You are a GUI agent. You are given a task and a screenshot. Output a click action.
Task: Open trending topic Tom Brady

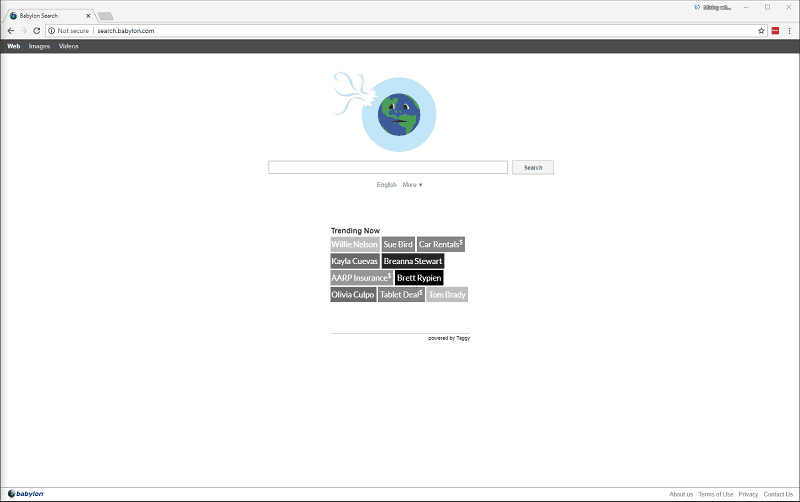click(x=447, y=295)
